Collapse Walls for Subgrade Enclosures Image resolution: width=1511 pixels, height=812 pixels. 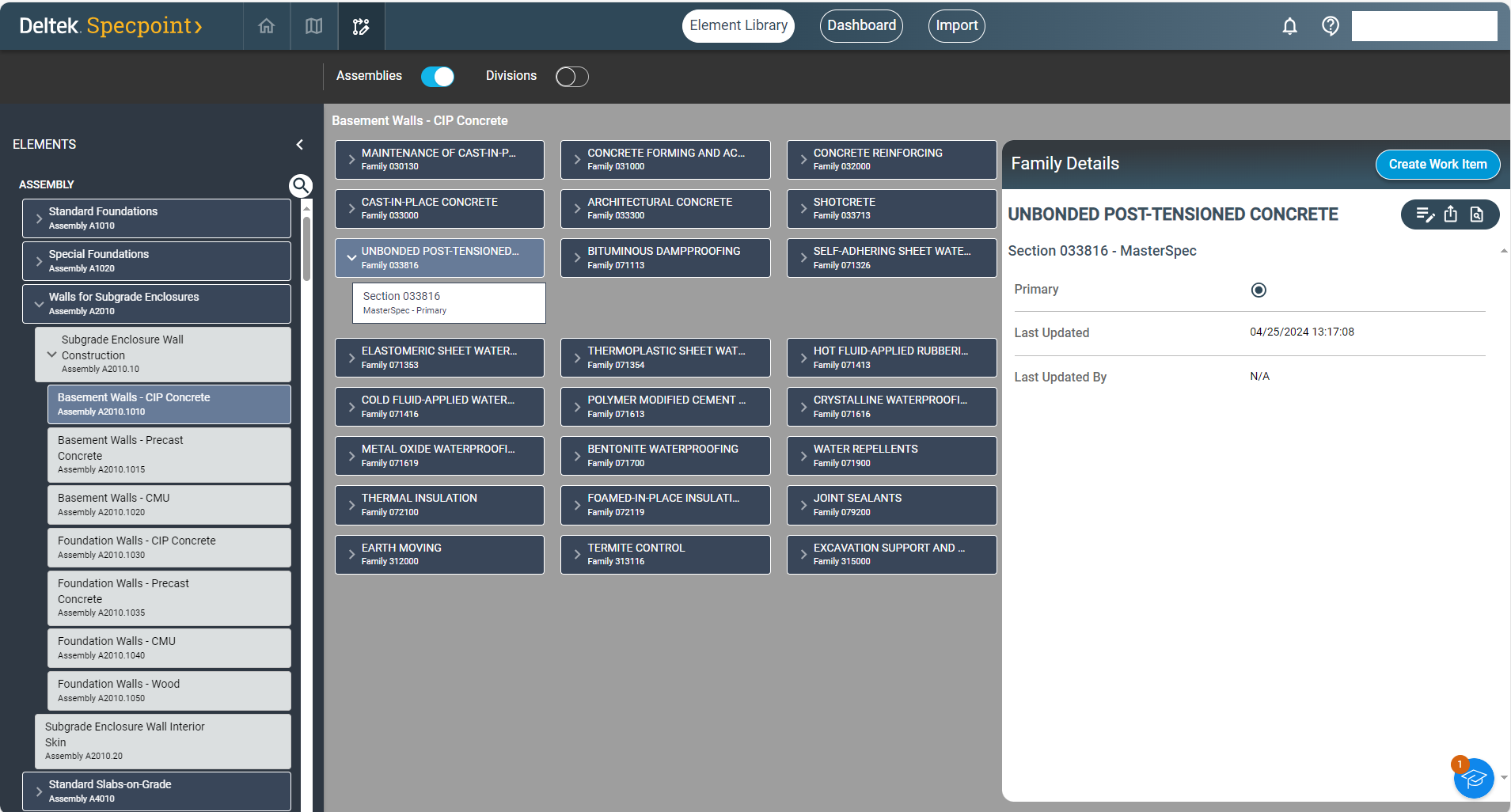pos(39,304)
